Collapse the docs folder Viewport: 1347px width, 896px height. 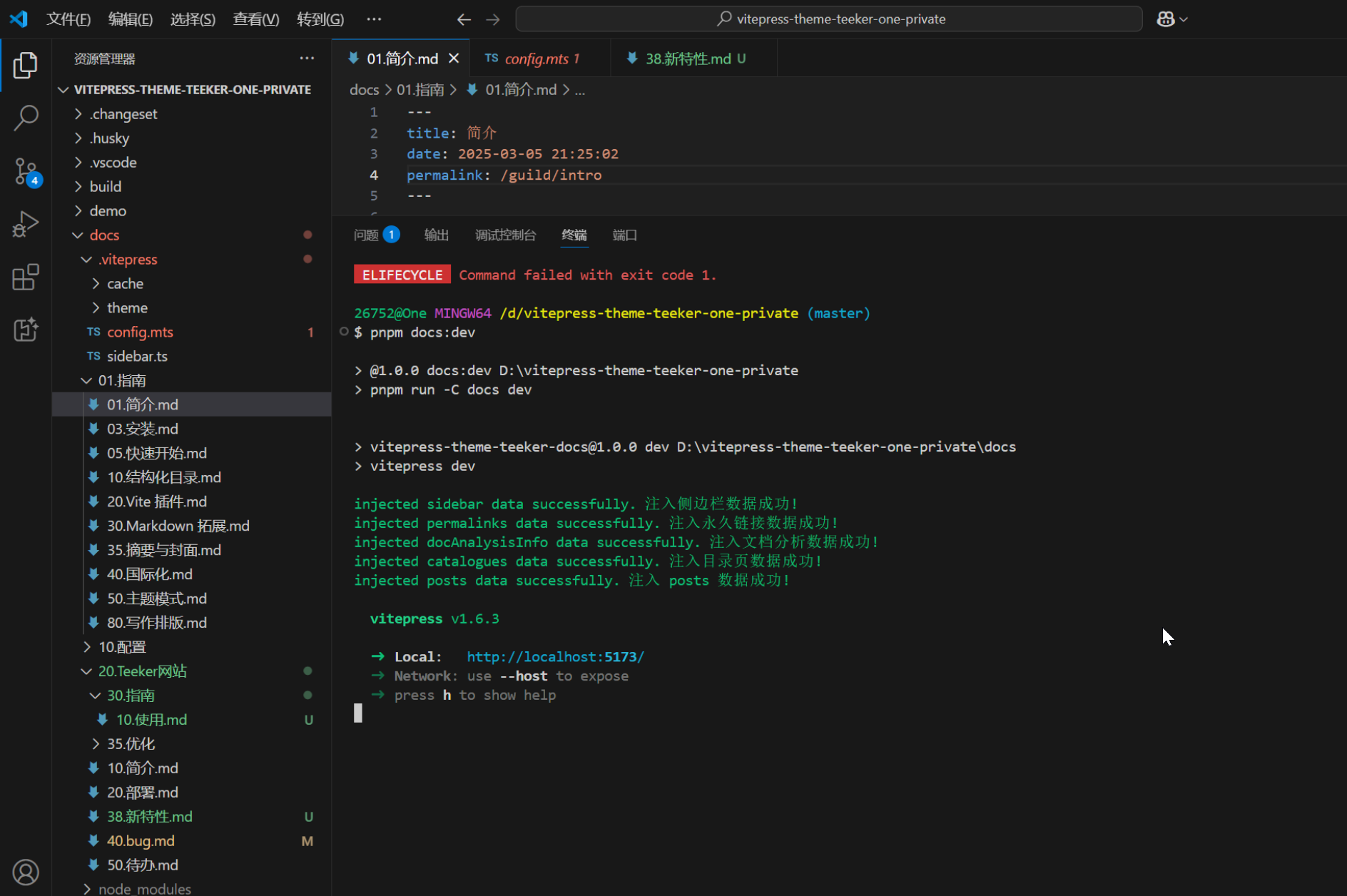(191, 235)
